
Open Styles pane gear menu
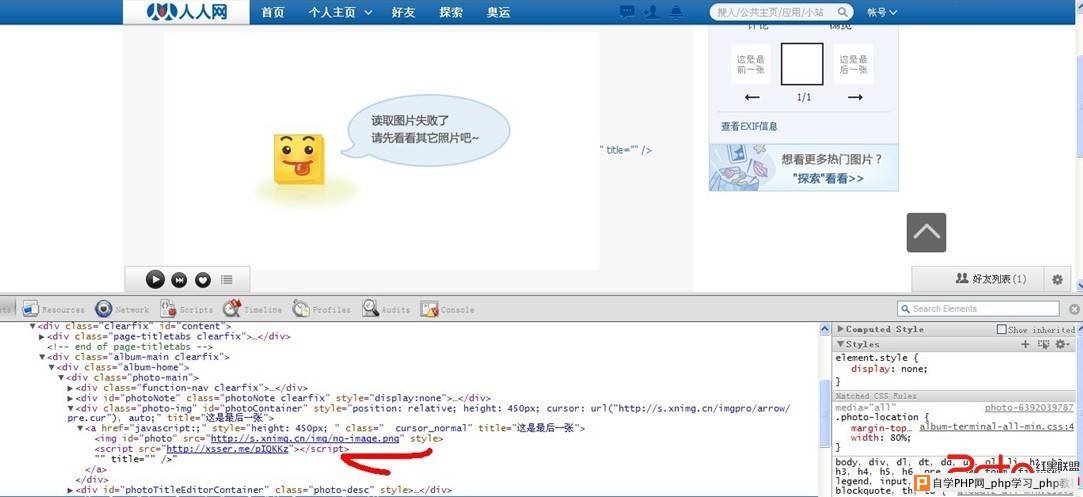[x=1062, y=344]
